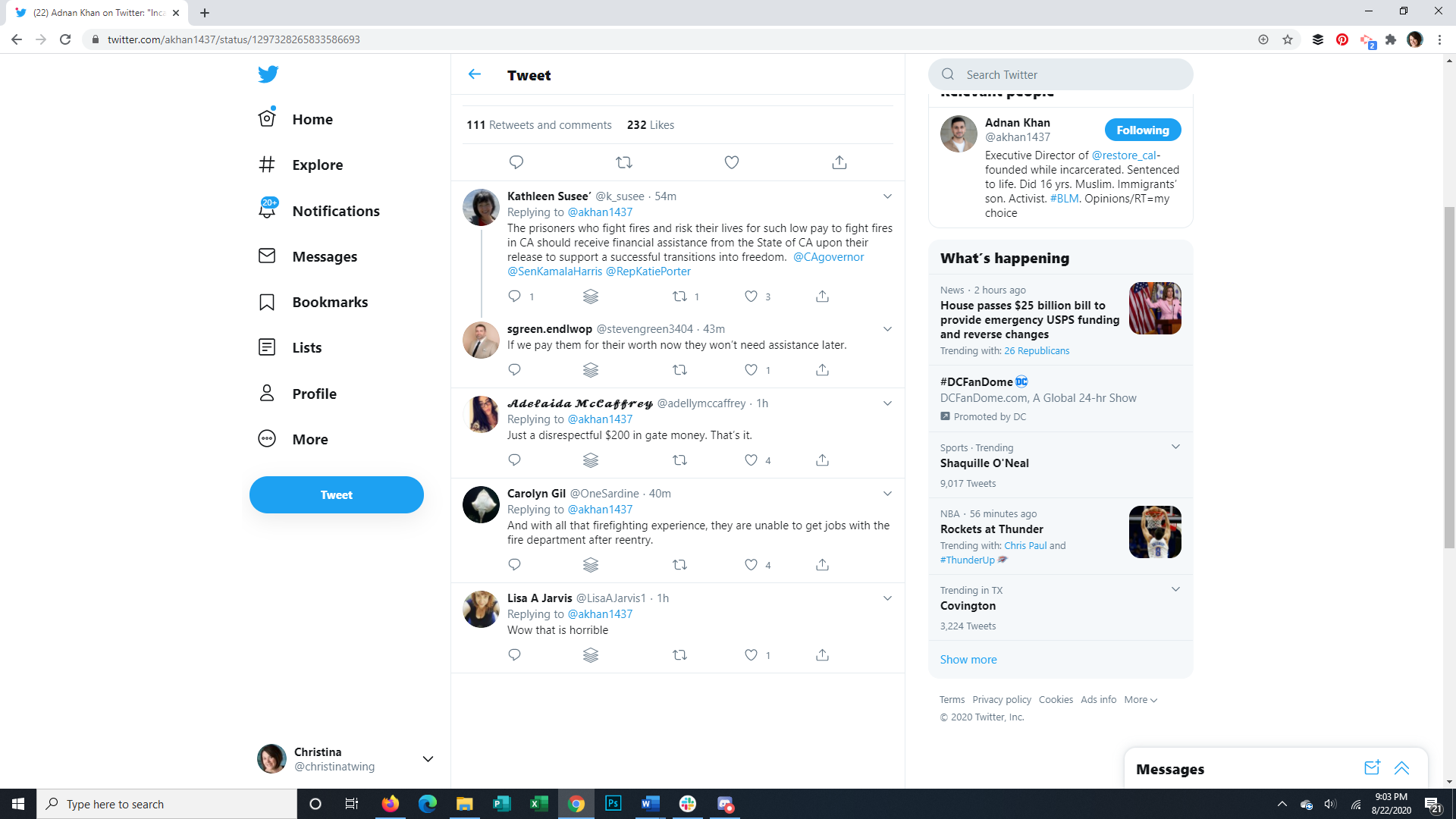Click the Twitter bird logo
The height and width of the screenshot is (819, 1456).
click(x=268, y=74)
